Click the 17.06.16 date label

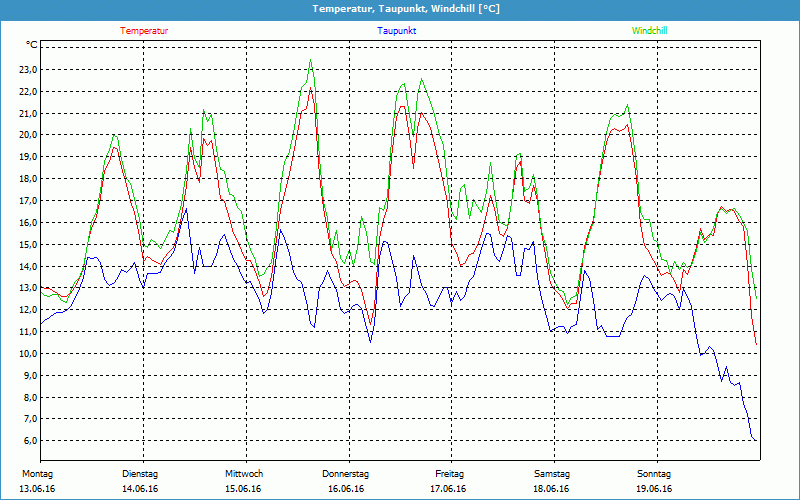[448, 489]
